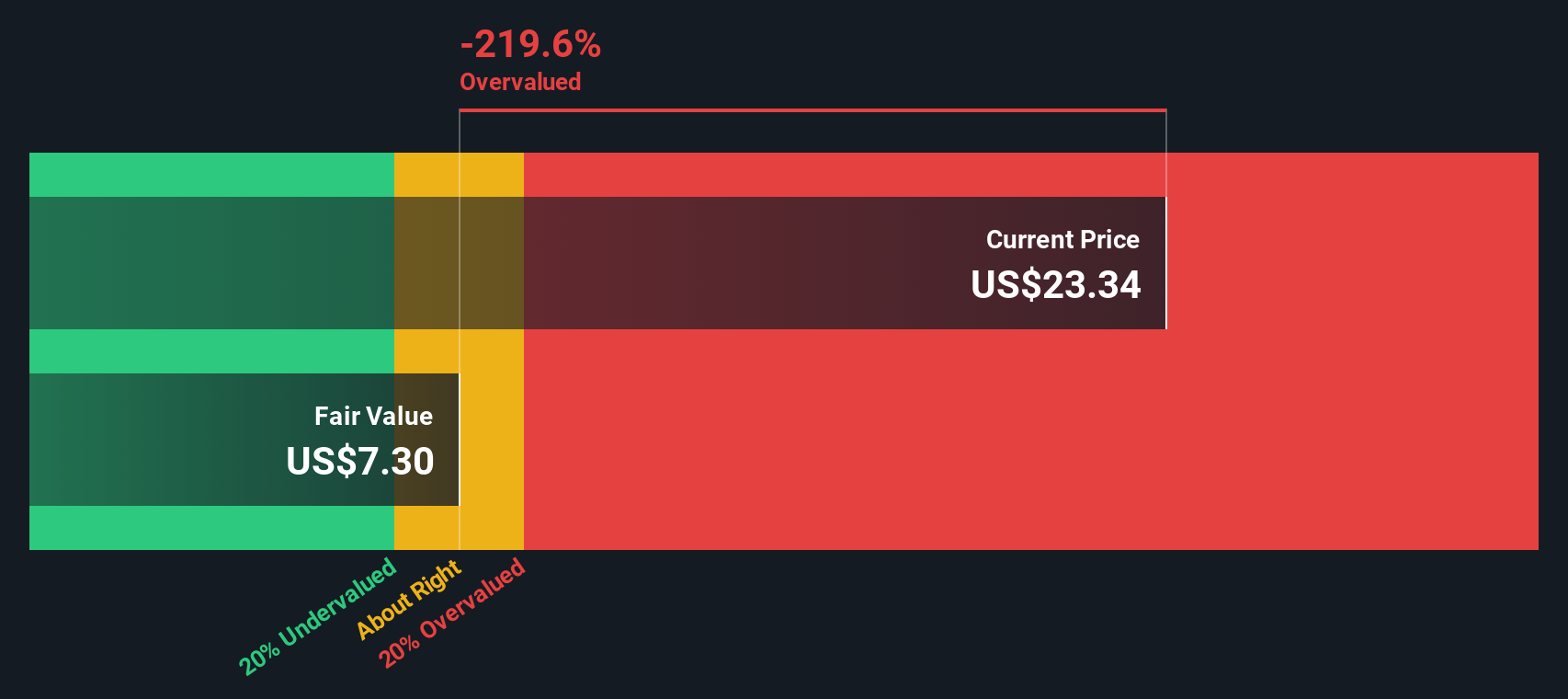1568x699 pixels.
Task: Click the dark Current Price bar
Action: coord(597,263)
